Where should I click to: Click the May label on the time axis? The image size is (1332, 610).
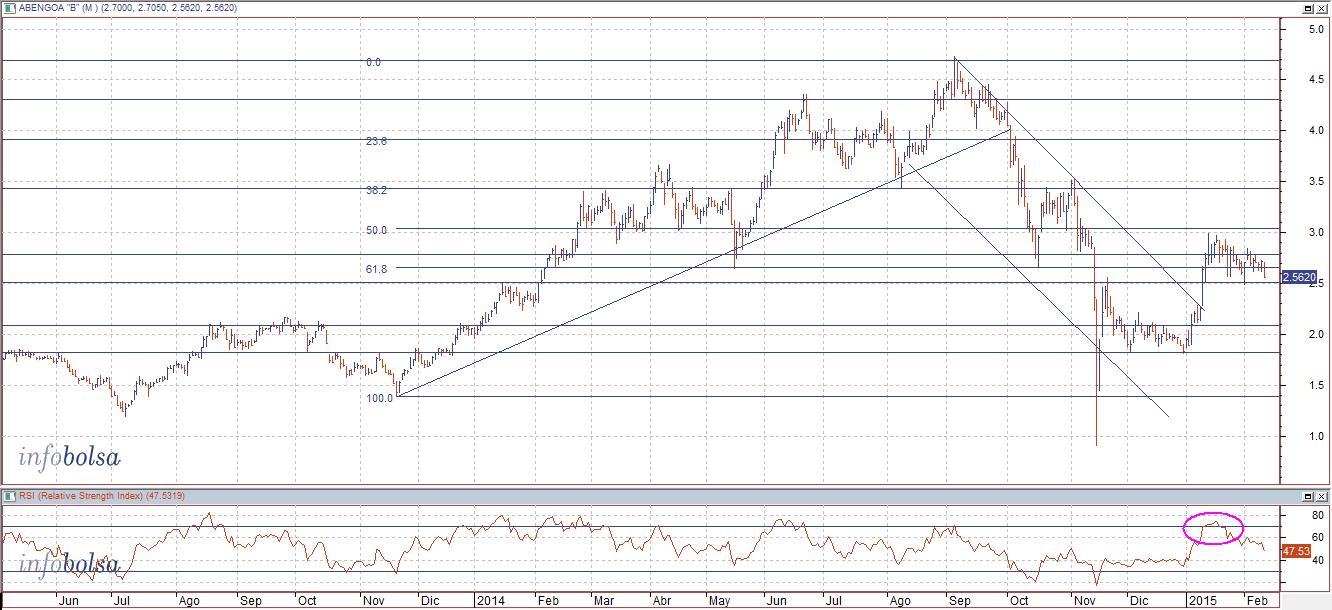[720, 602]
